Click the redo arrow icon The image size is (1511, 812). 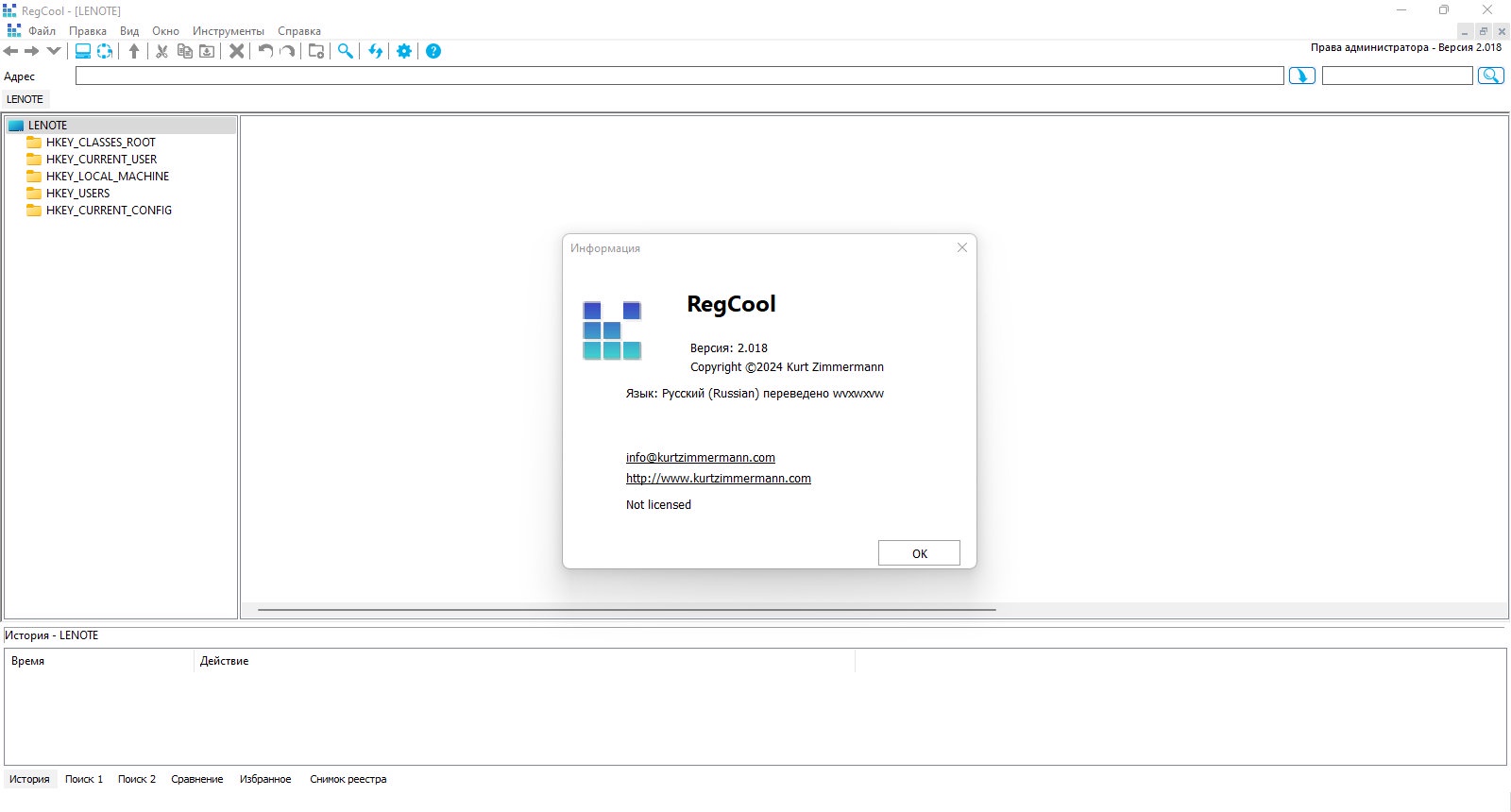click(x=288, y=51)
